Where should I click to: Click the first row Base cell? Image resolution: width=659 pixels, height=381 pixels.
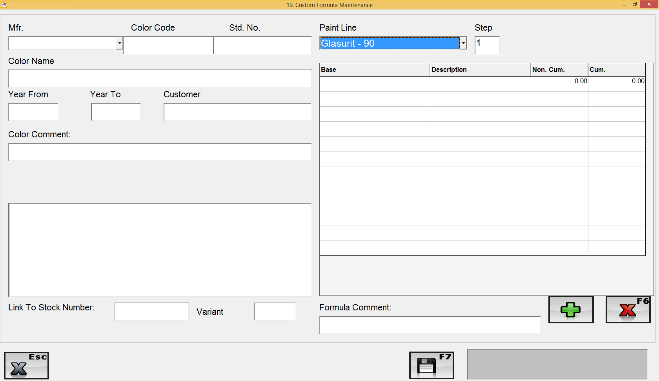374,84
